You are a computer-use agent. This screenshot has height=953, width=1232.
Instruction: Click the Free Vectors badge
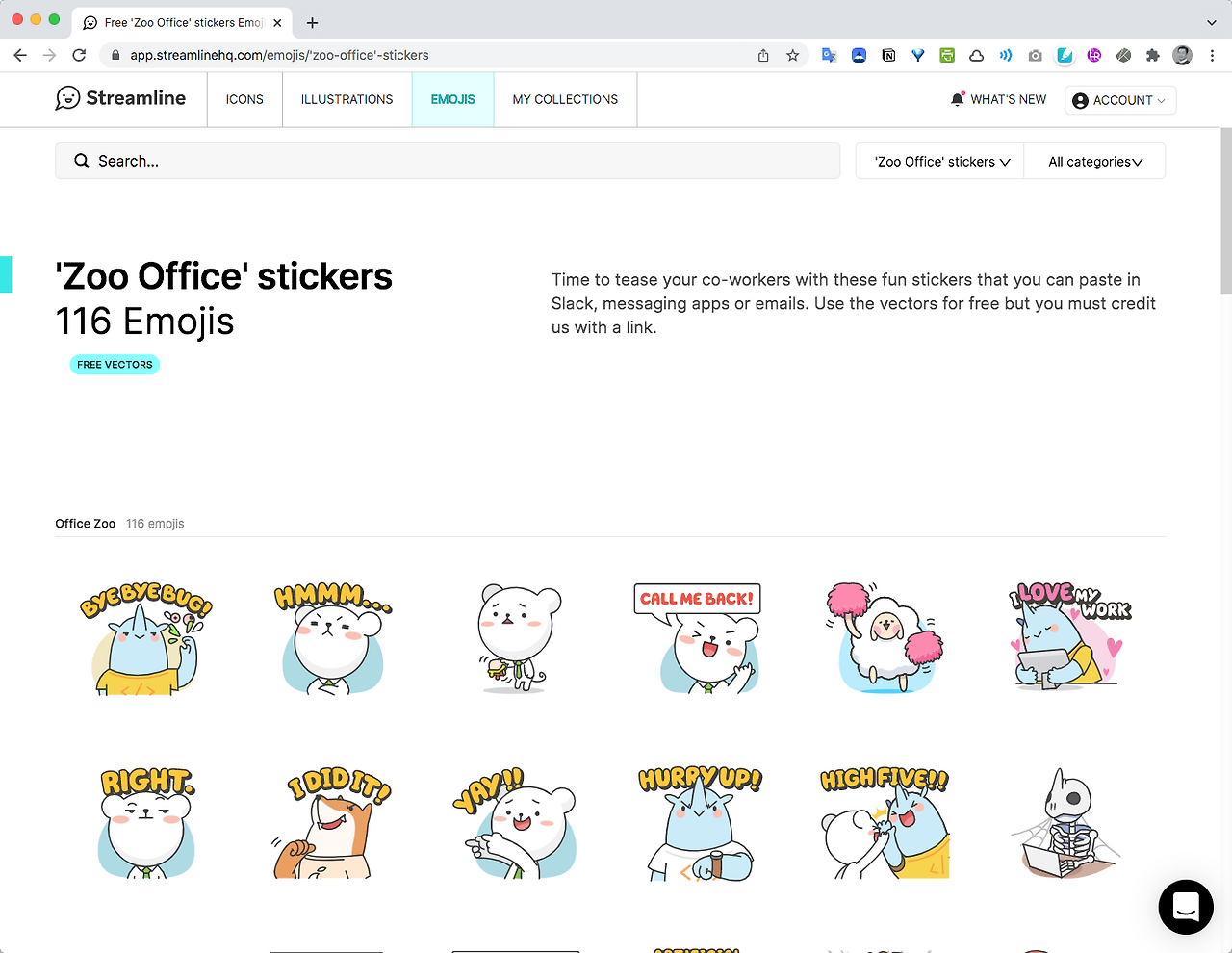pyautogui.click(x=115, y=365)
